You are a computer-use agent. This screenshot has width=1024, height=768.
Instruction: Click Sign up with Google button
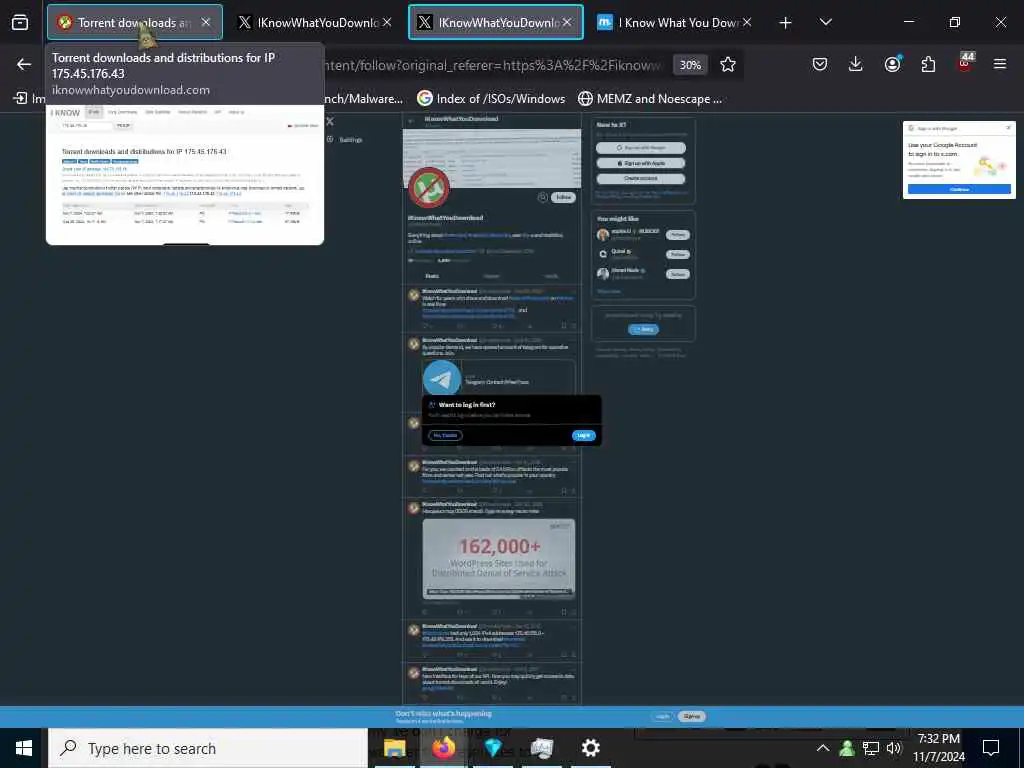641,148
